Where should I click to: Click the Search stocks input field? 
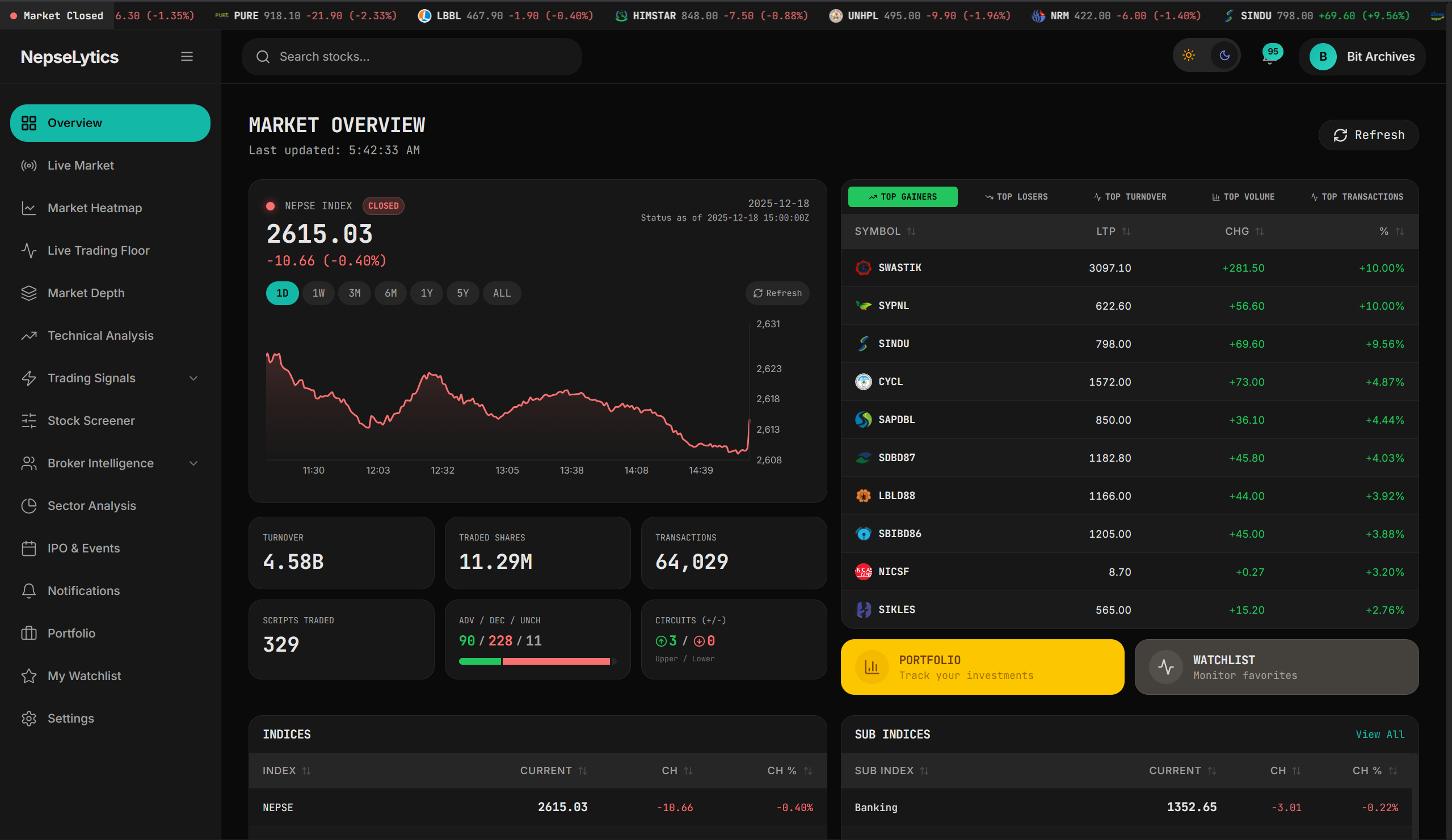(x=411, y=57)
